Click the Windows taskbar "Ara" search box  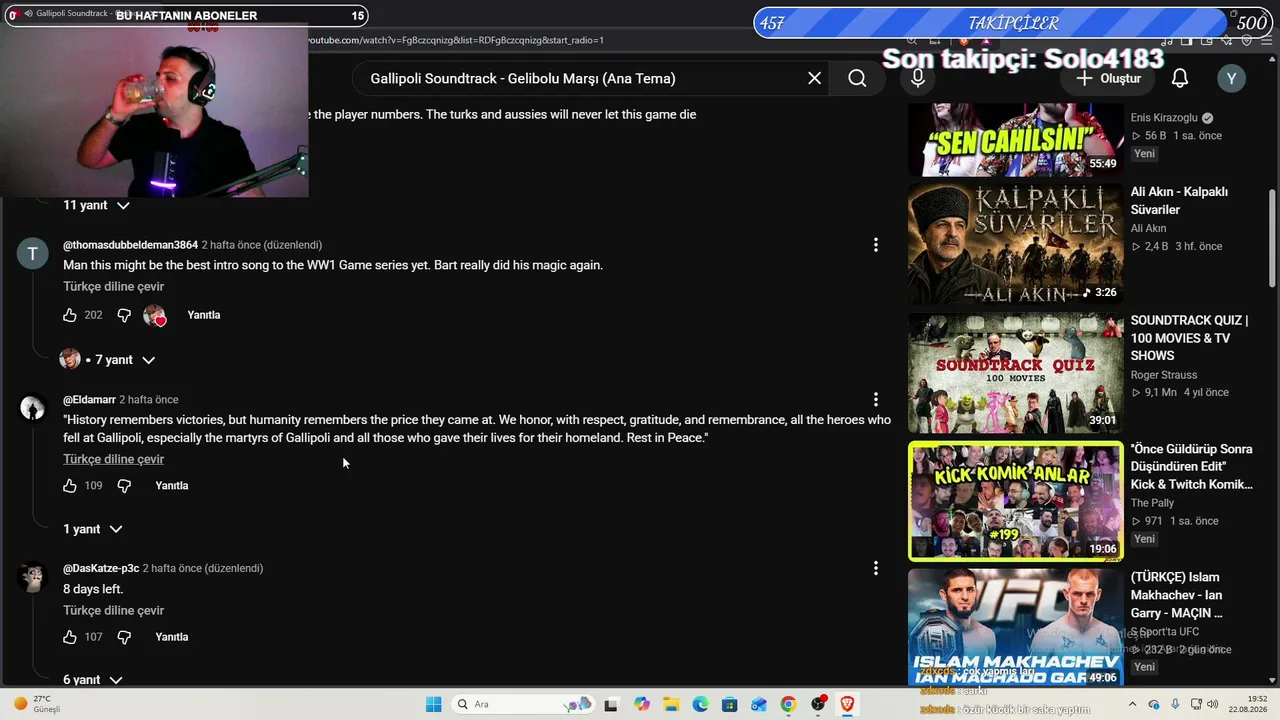coord(521,704)
